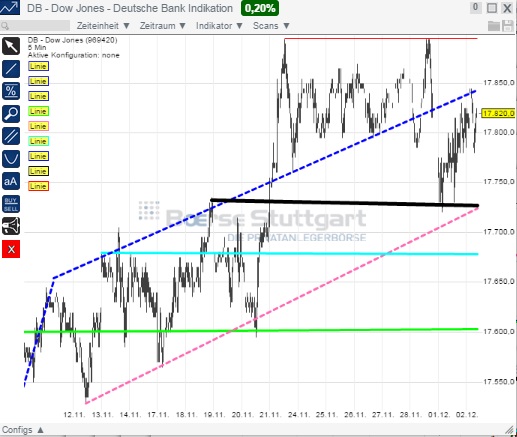Pick the curve arc drawing tool
Screen dimensions: 517x437
[x=11, y=159]
